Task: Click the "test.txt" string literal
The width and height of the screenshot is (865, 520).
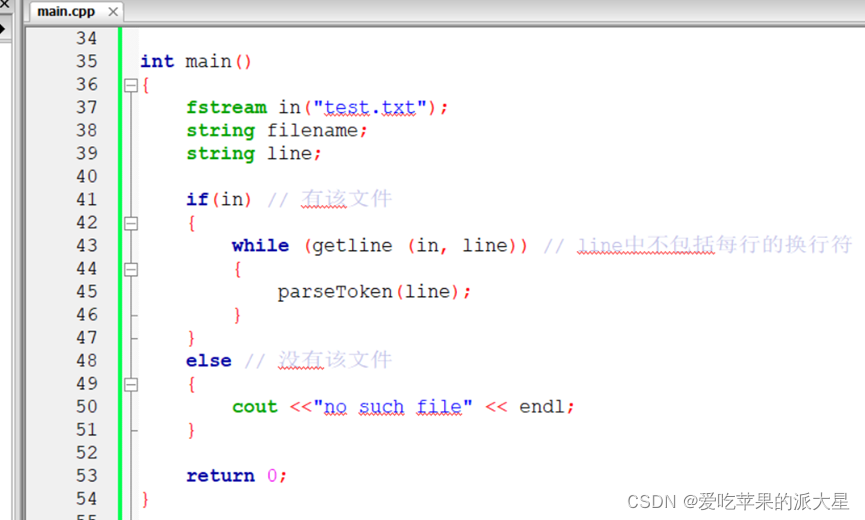Action: 370,107
